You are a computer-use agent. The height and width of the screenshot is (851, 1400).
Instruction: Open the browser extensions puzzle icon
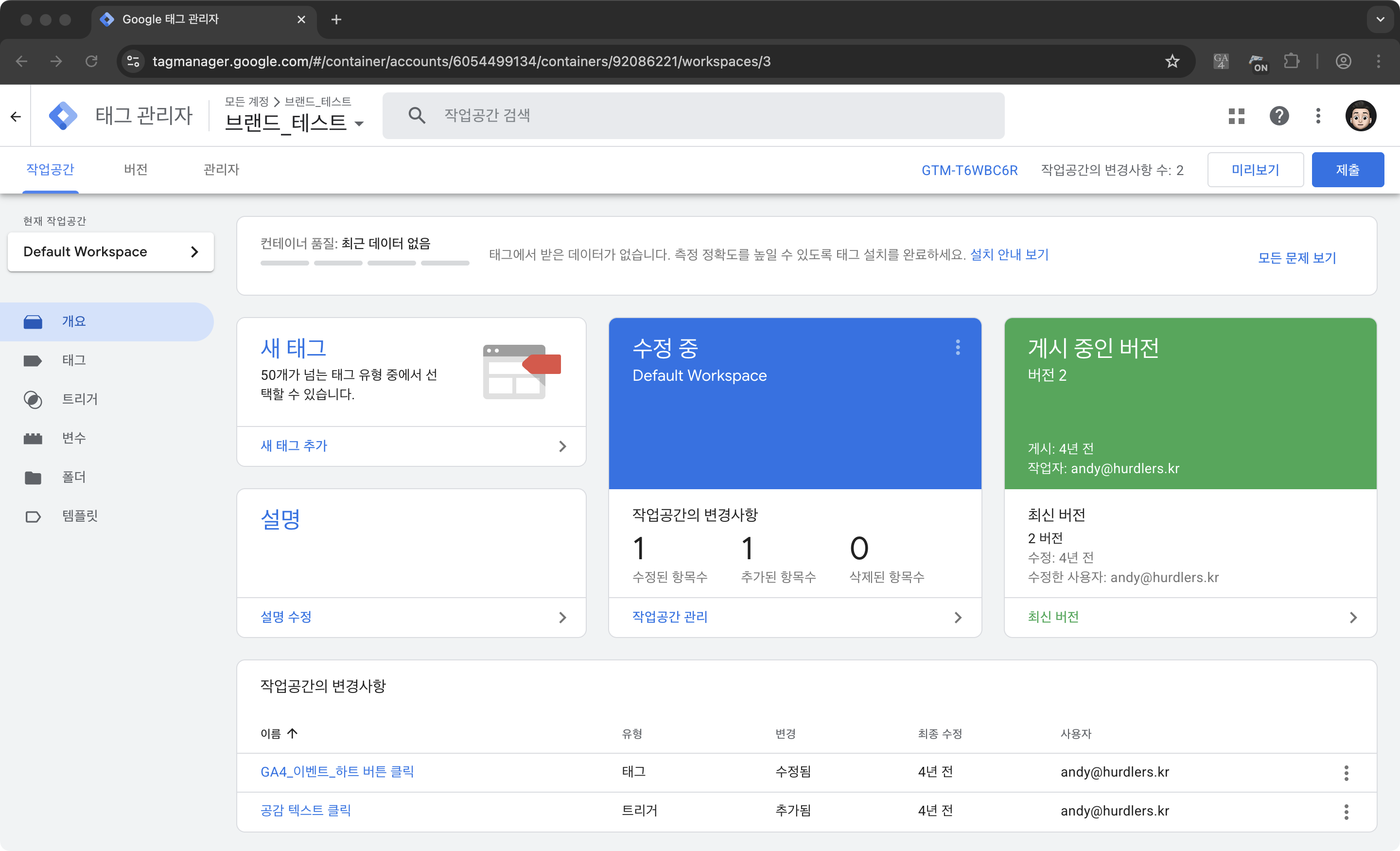click(x=1292, y=61)
